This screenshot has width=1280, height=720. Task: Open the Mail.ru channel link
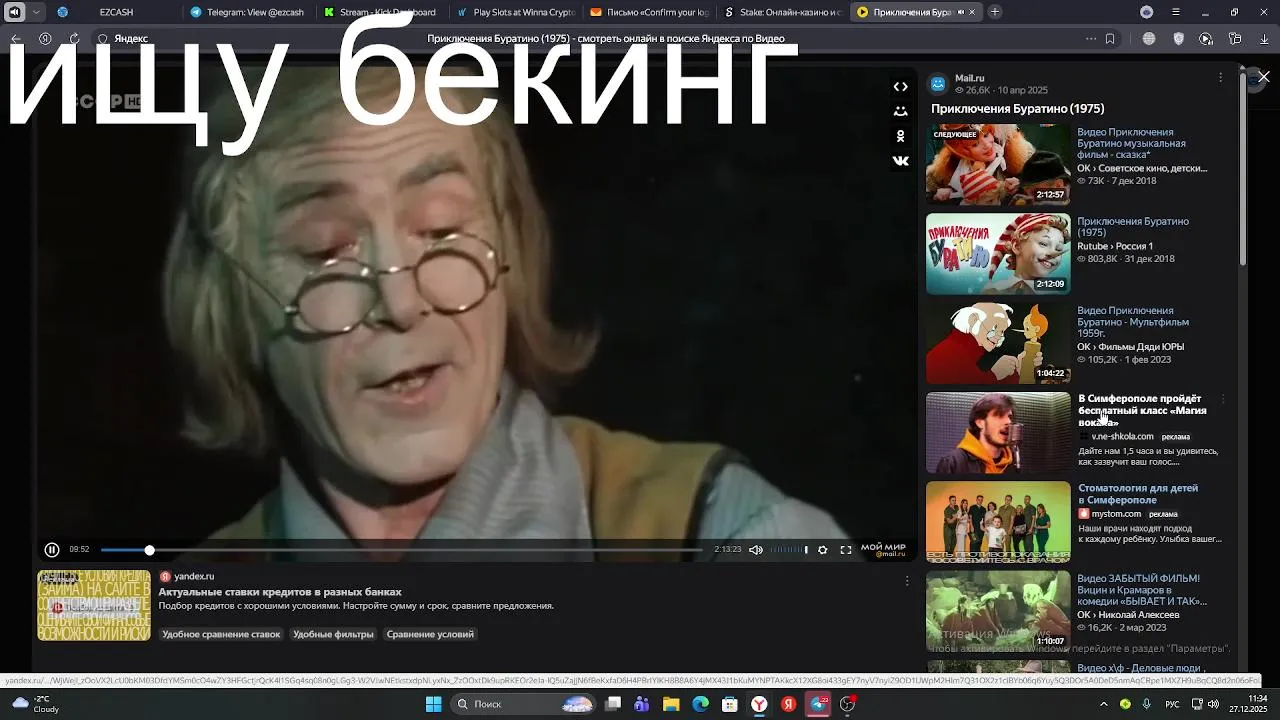[969, 78]
